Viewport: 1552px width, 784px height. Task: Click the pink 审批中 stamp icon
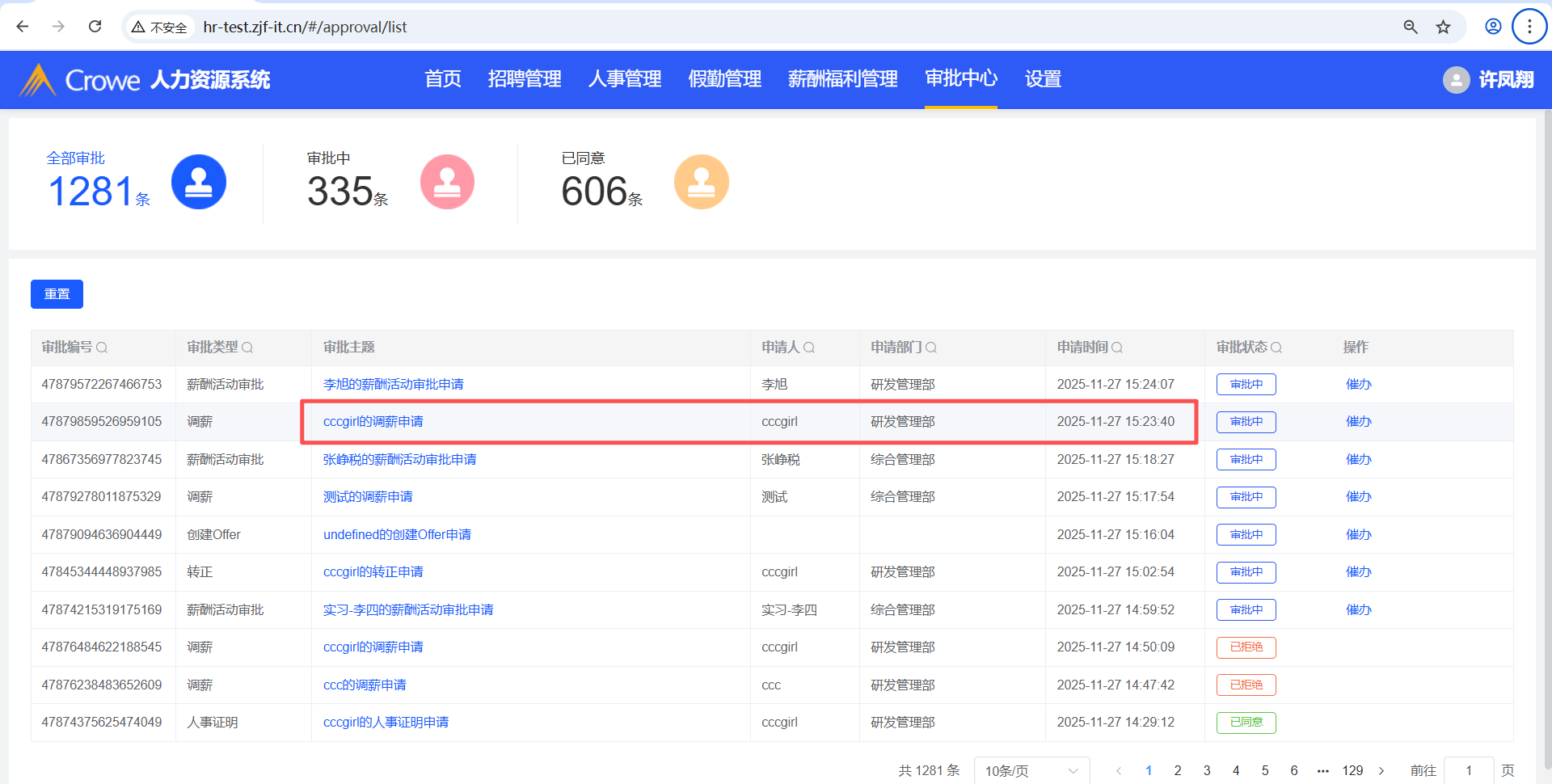point(447,182)
